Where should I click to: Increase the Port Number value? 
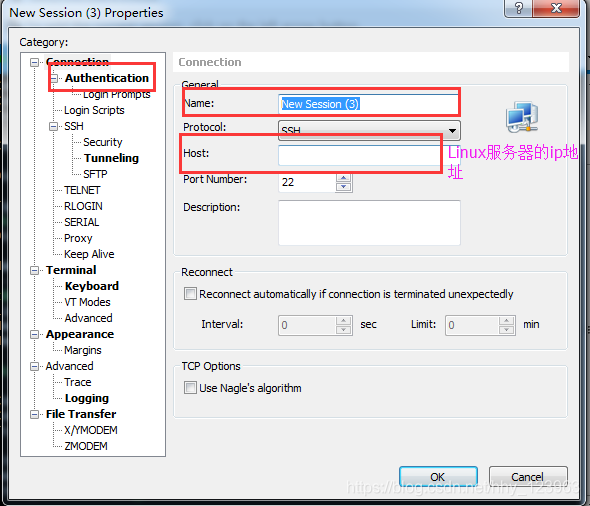coord(344,178)
